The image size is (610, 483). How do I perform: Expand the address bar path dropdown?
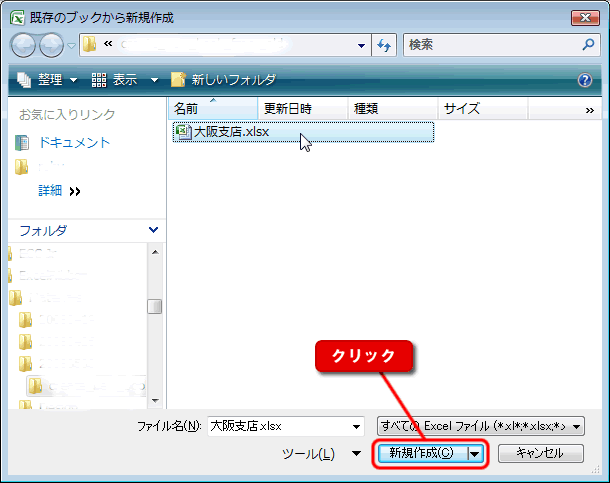click(361, 45)
